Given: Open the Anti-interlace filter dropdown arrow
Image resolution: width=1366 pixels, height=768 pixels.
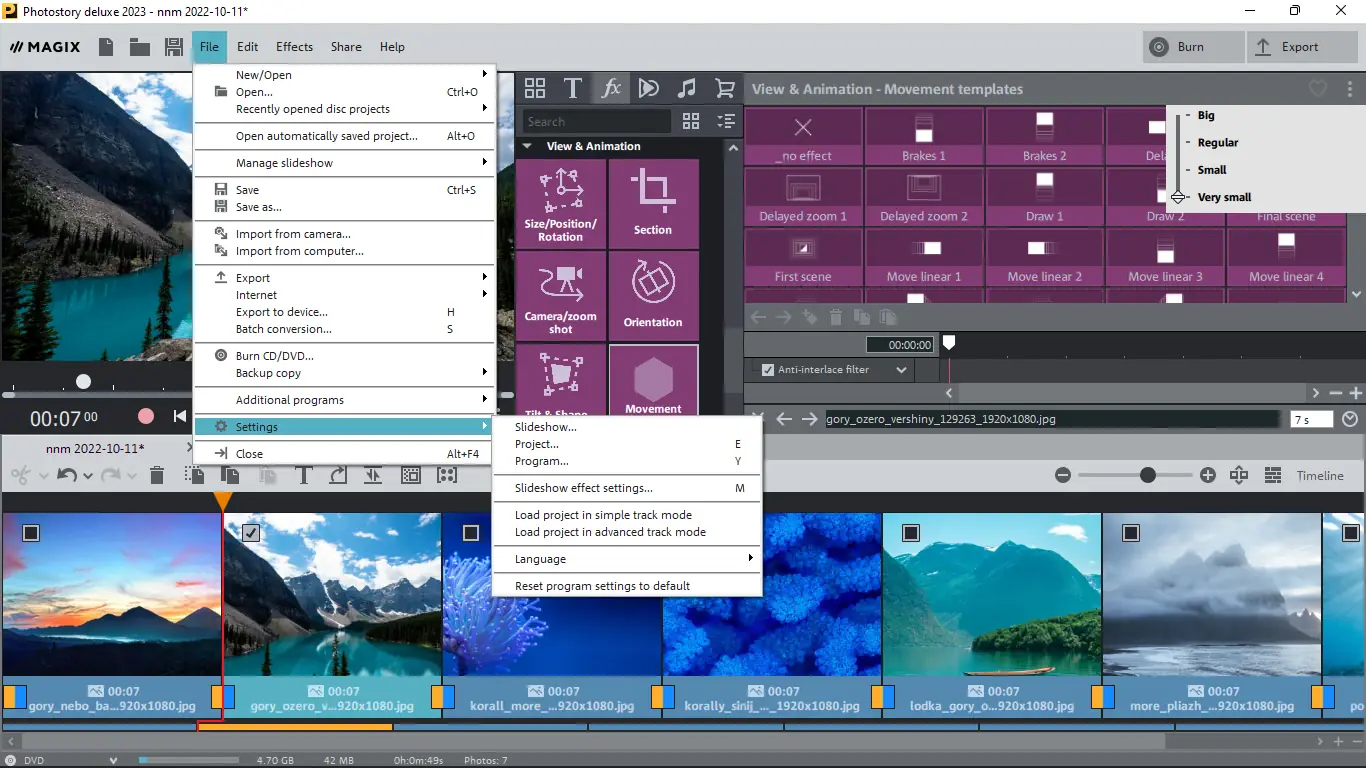Looking at the screenshot, I should [901, 370].
